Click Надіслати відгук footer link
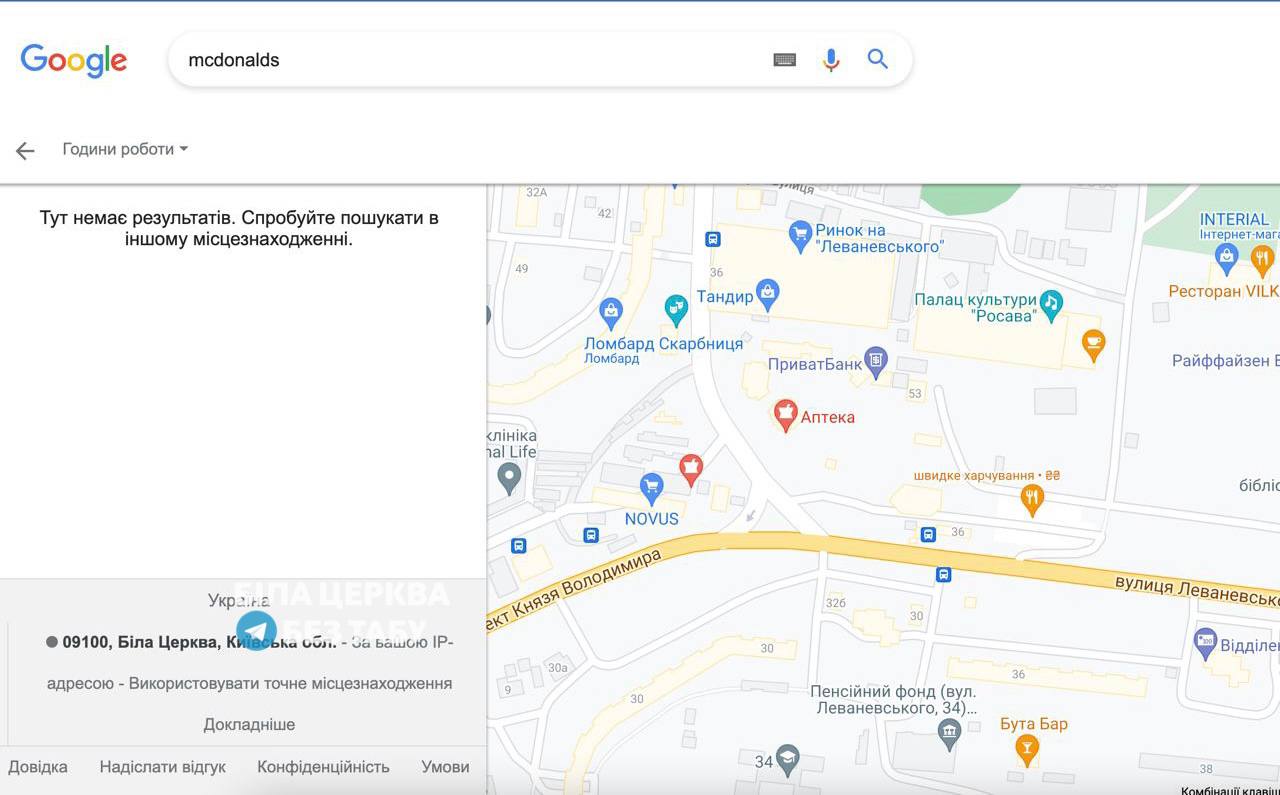This screenshot has width=1280, height=795. [x=163, y=767]
